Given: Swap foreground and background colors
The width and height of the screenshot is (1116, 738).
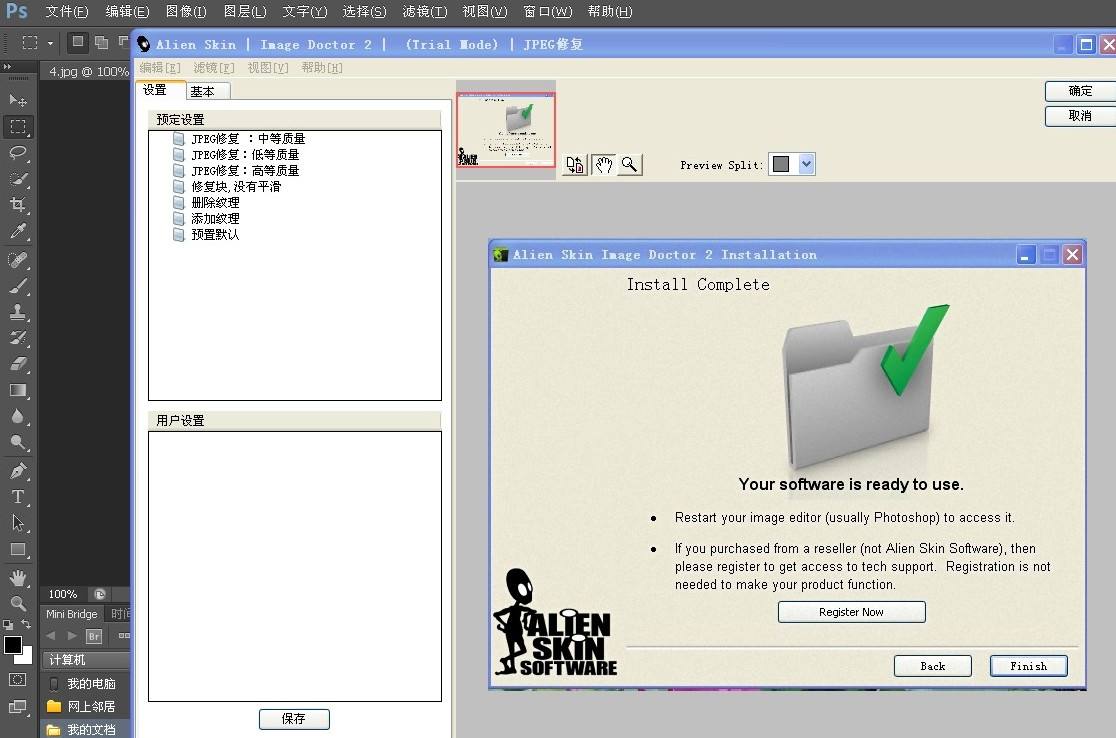Looking at the screenshot, I should click(x=26, y=624).
